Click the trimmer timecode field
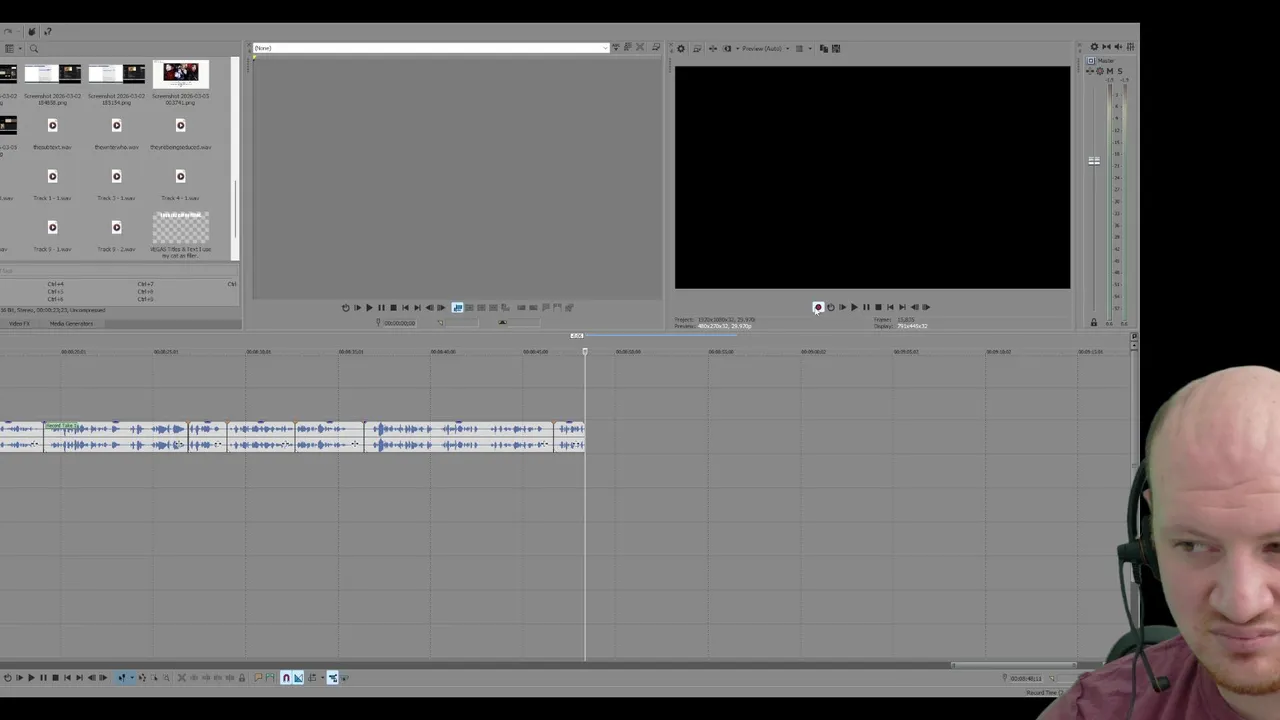 [398, 322]
